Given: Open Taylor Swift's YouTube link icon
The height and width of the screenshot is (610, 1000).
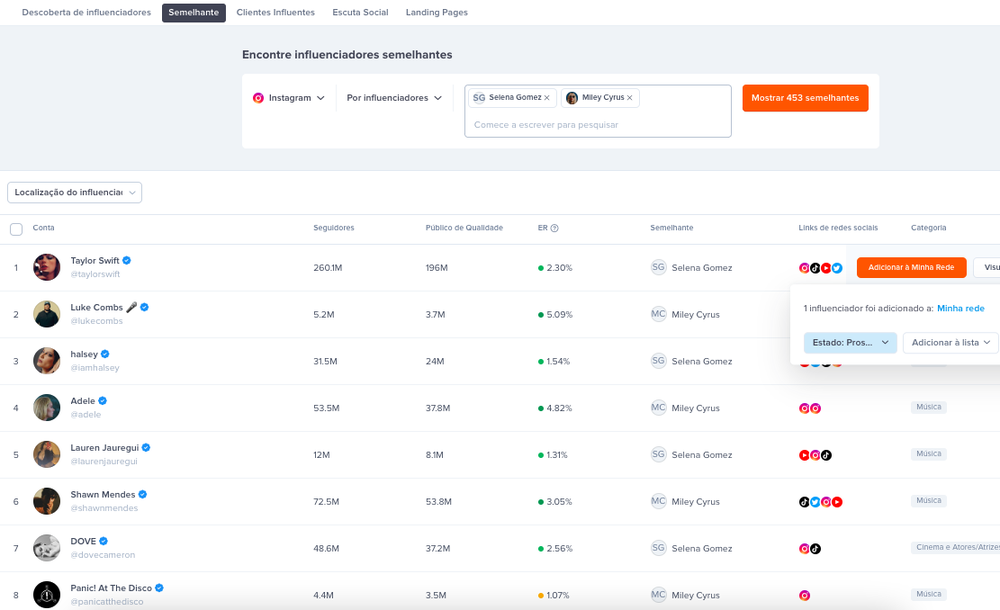Looking at the screenshot, I should point(826,268).
